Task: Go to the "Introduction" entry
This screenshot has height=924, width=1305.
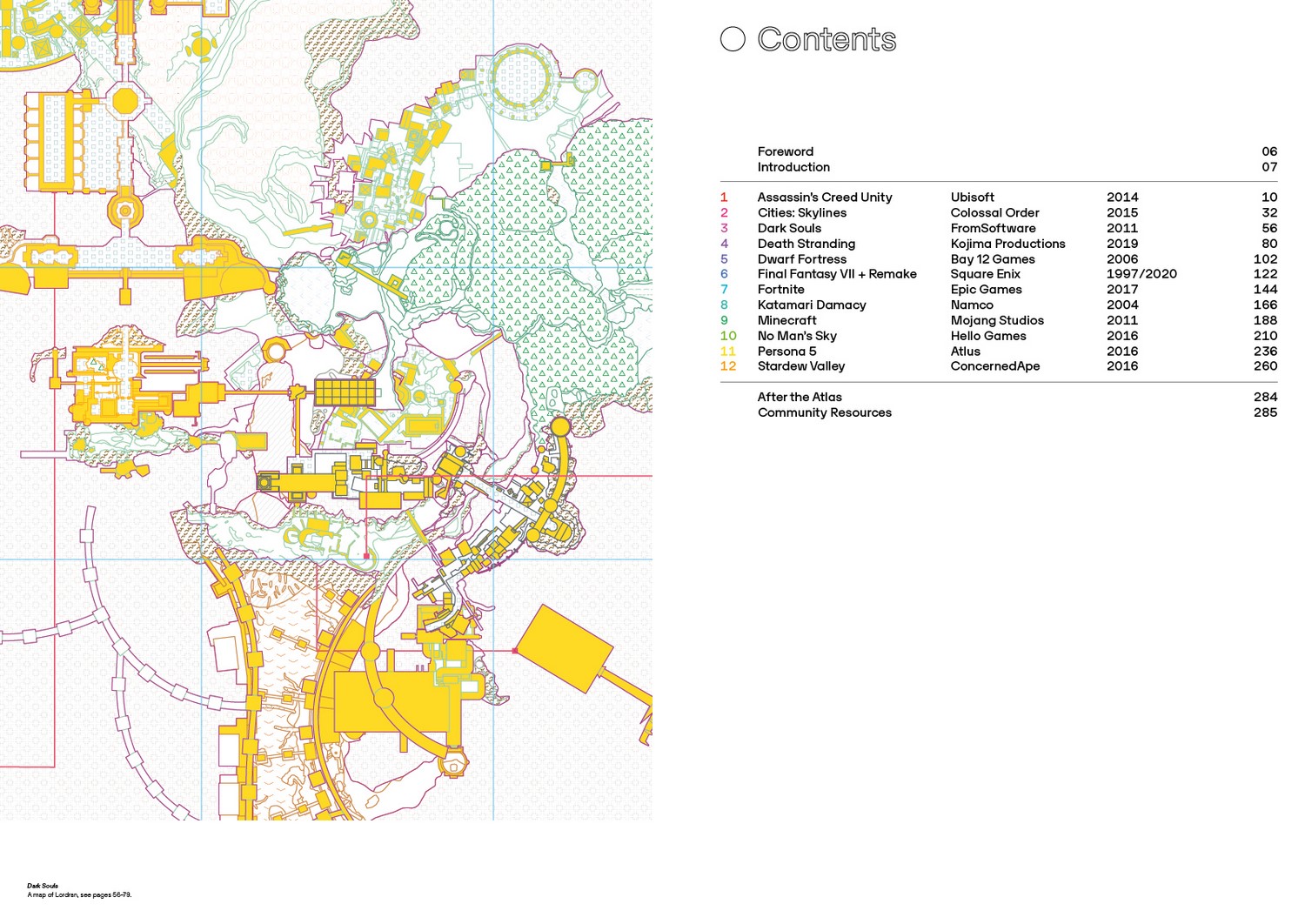Action: tap(793, 167)
